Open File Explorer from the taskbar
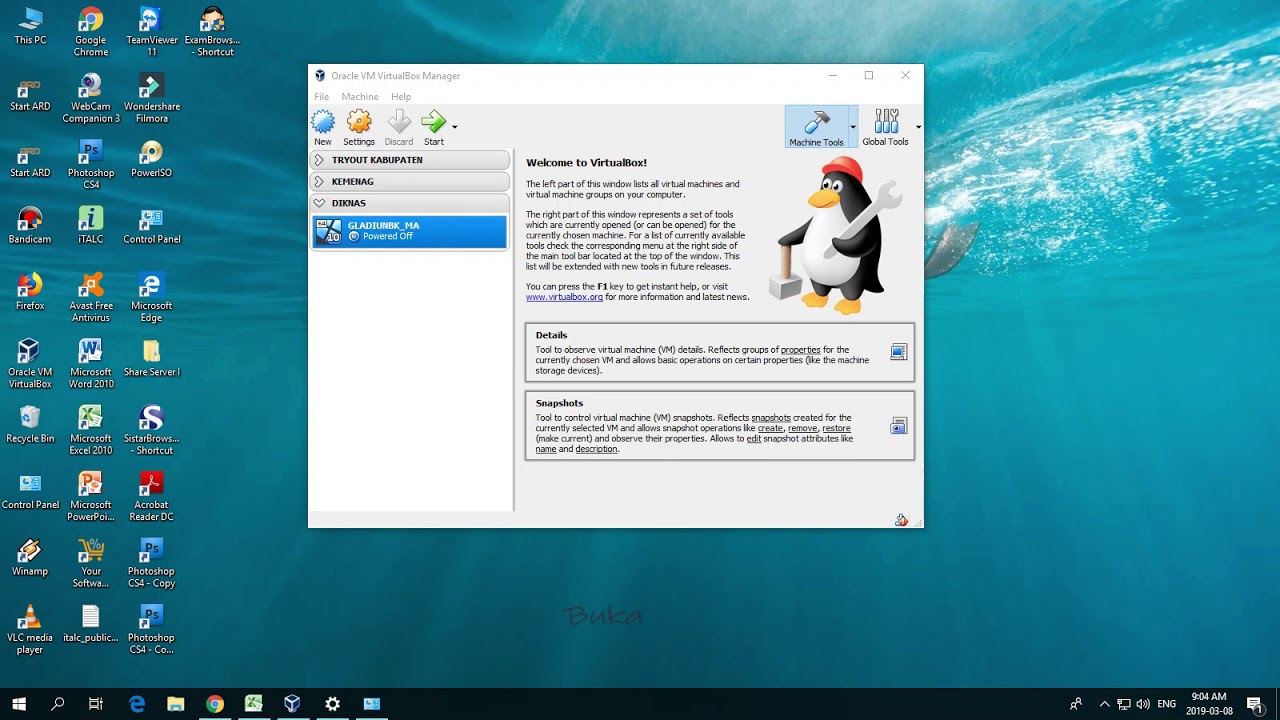Screen dimensions: 1280x720 point(176,704)
